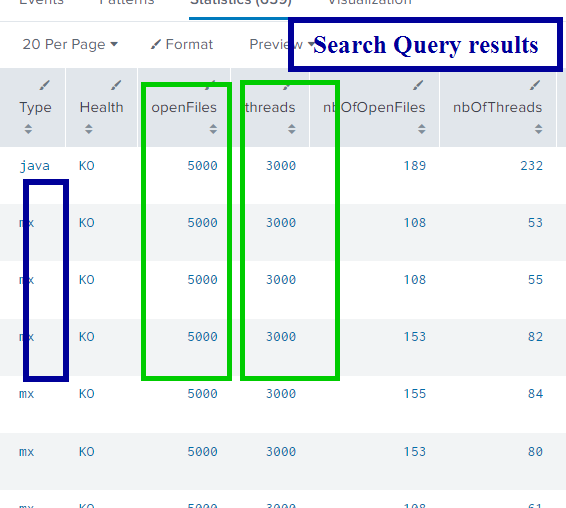The image size is (566, 508).
Task: Click 153 in the row with 80 threads
Action: point(414,452)
